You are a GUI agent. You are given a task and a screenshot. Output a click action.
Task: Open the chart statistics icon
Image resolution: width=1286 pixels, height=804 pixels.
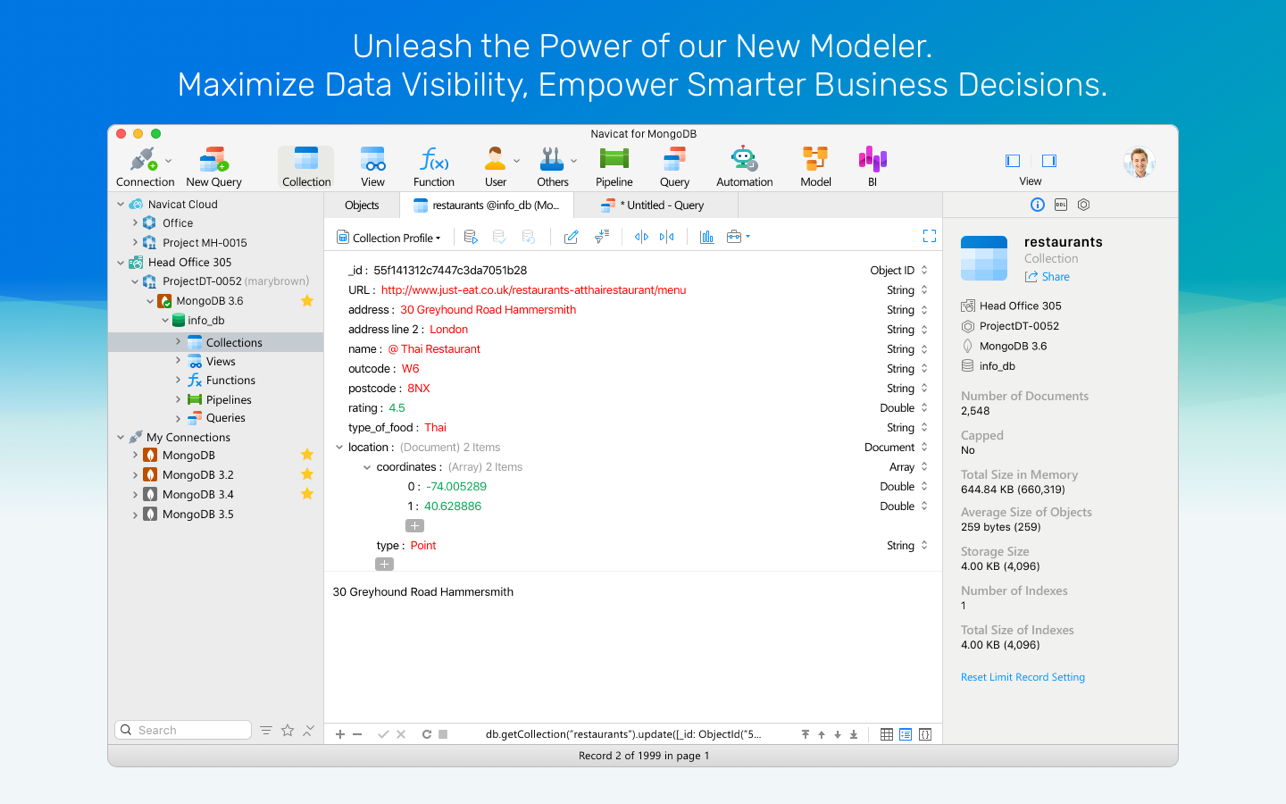click(707, 237)
